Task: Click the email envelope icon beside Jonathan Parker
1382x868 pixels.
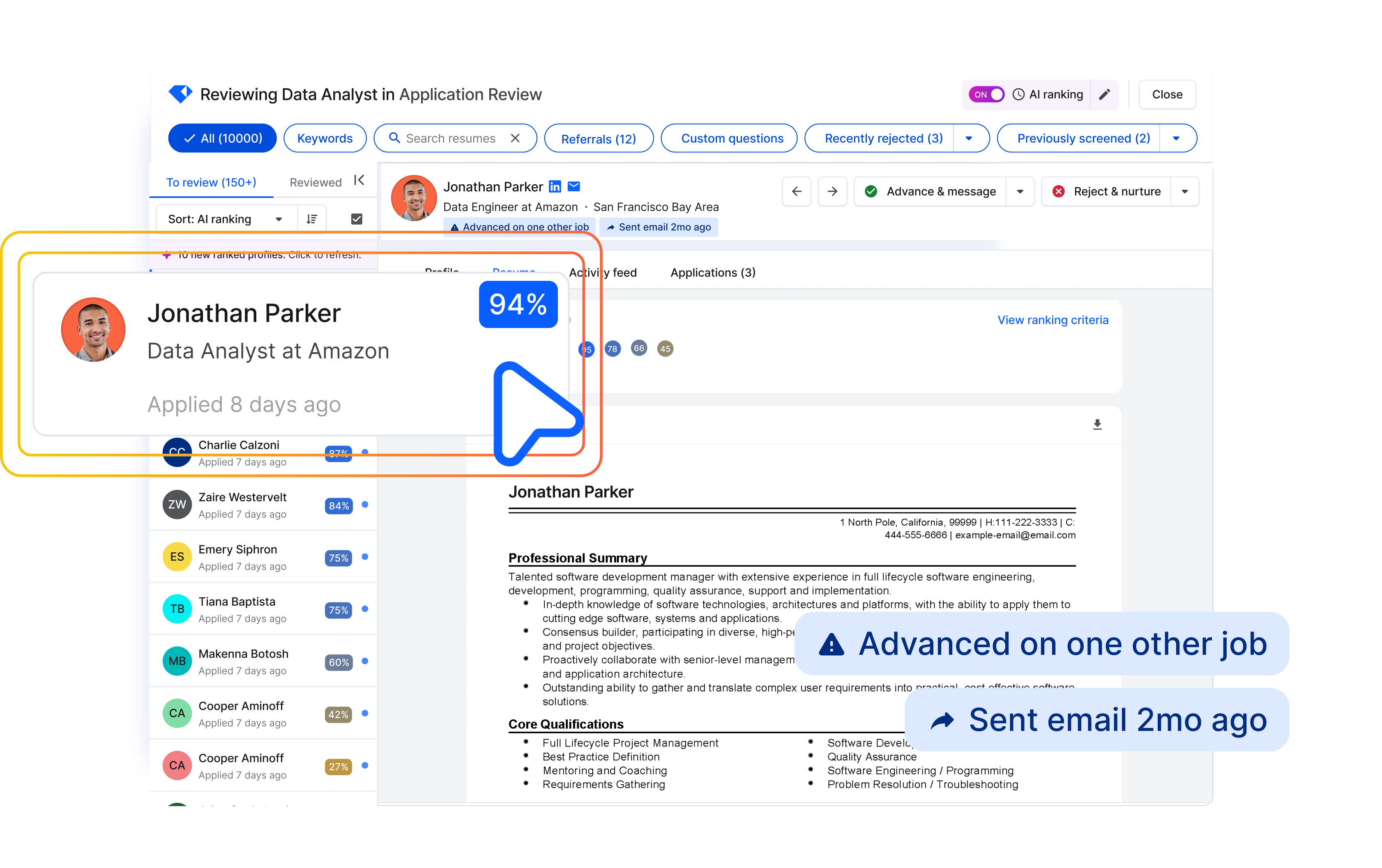Action: [x=574, y=186]
